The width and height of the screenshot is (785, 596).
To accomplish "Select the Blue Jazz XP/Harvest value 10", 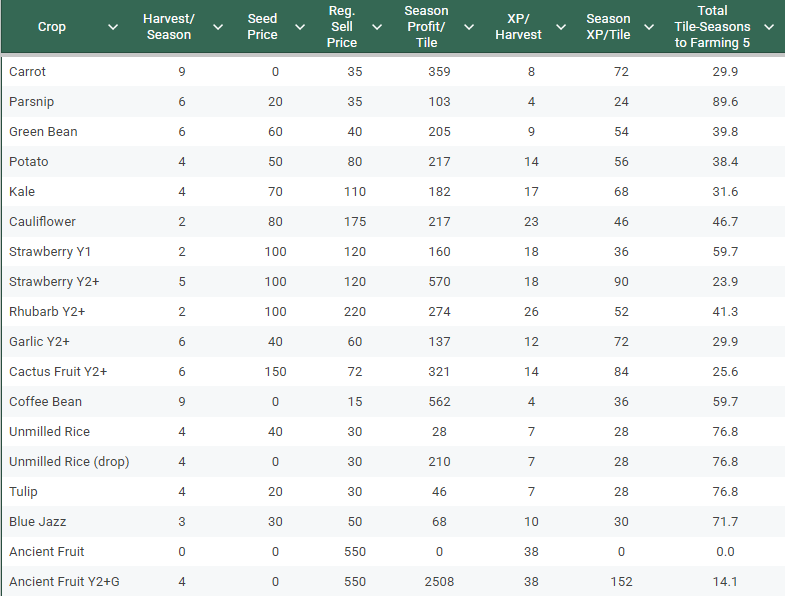I will click(x=531, y=522).
